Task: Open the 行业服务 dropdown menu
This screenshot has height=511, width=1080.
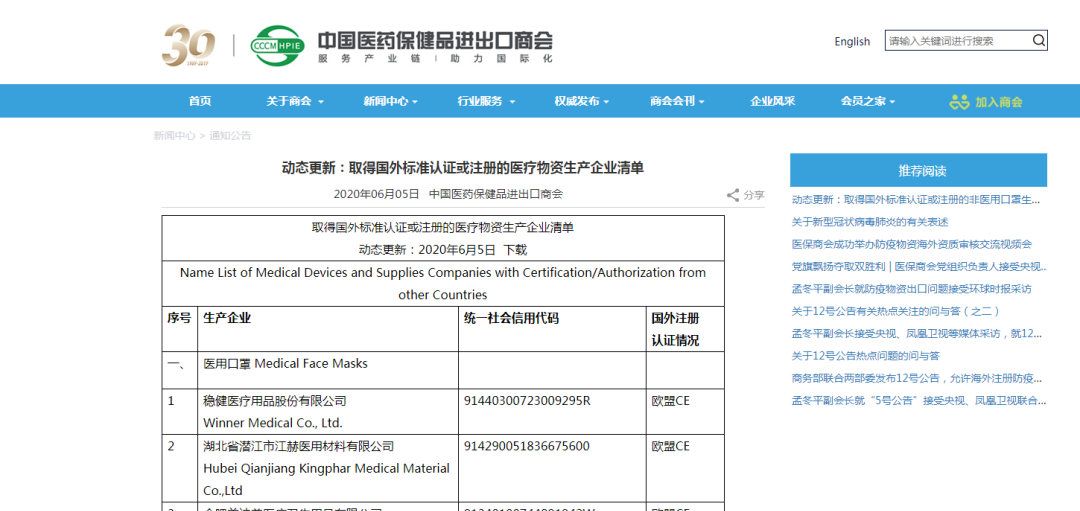Action: coord(486,102)
